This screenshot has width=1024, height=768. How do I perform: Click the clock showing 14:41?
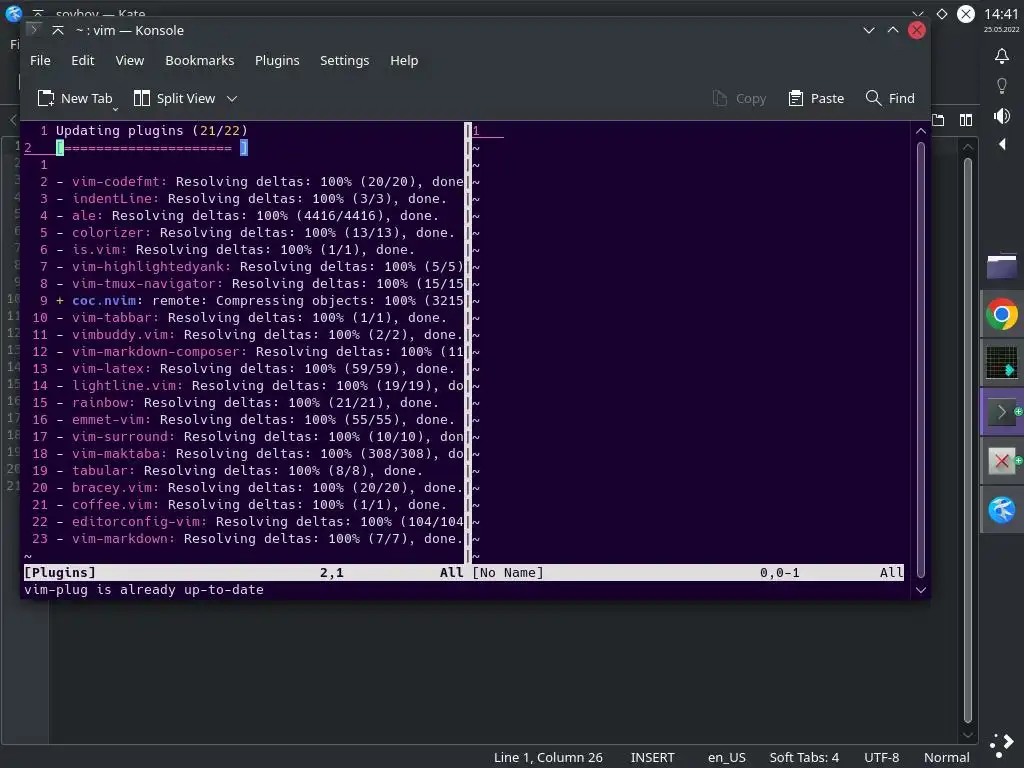(1001, 14)
